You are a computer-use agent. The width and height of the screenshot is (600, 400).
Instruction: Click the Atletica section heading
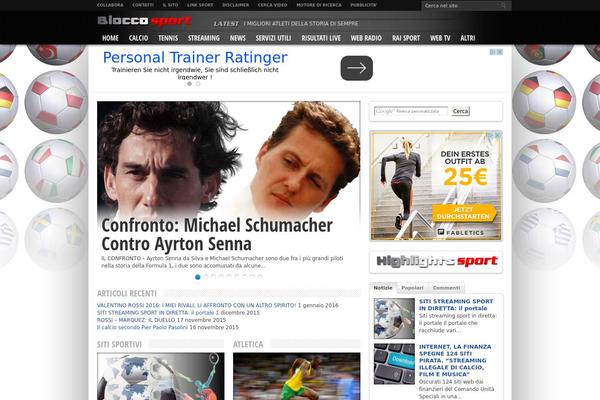click(248, 344)
